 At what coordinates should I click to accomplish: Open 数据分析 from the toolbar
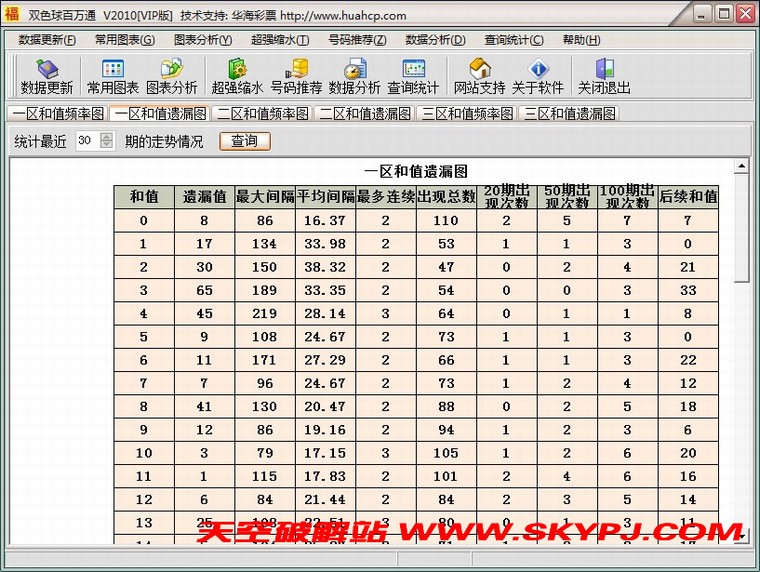tap(355, 75)
